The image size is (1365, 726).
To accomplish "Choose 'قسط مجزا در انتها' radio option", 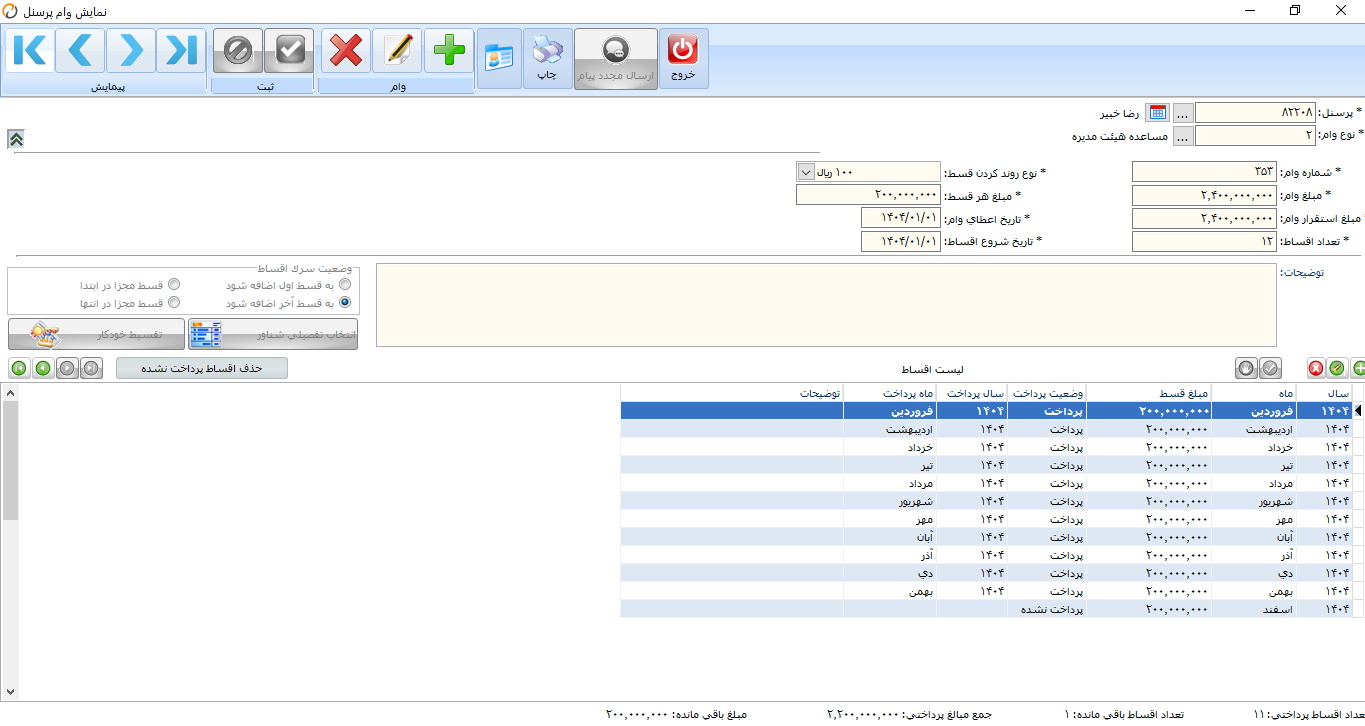I will tap(174, 302).
